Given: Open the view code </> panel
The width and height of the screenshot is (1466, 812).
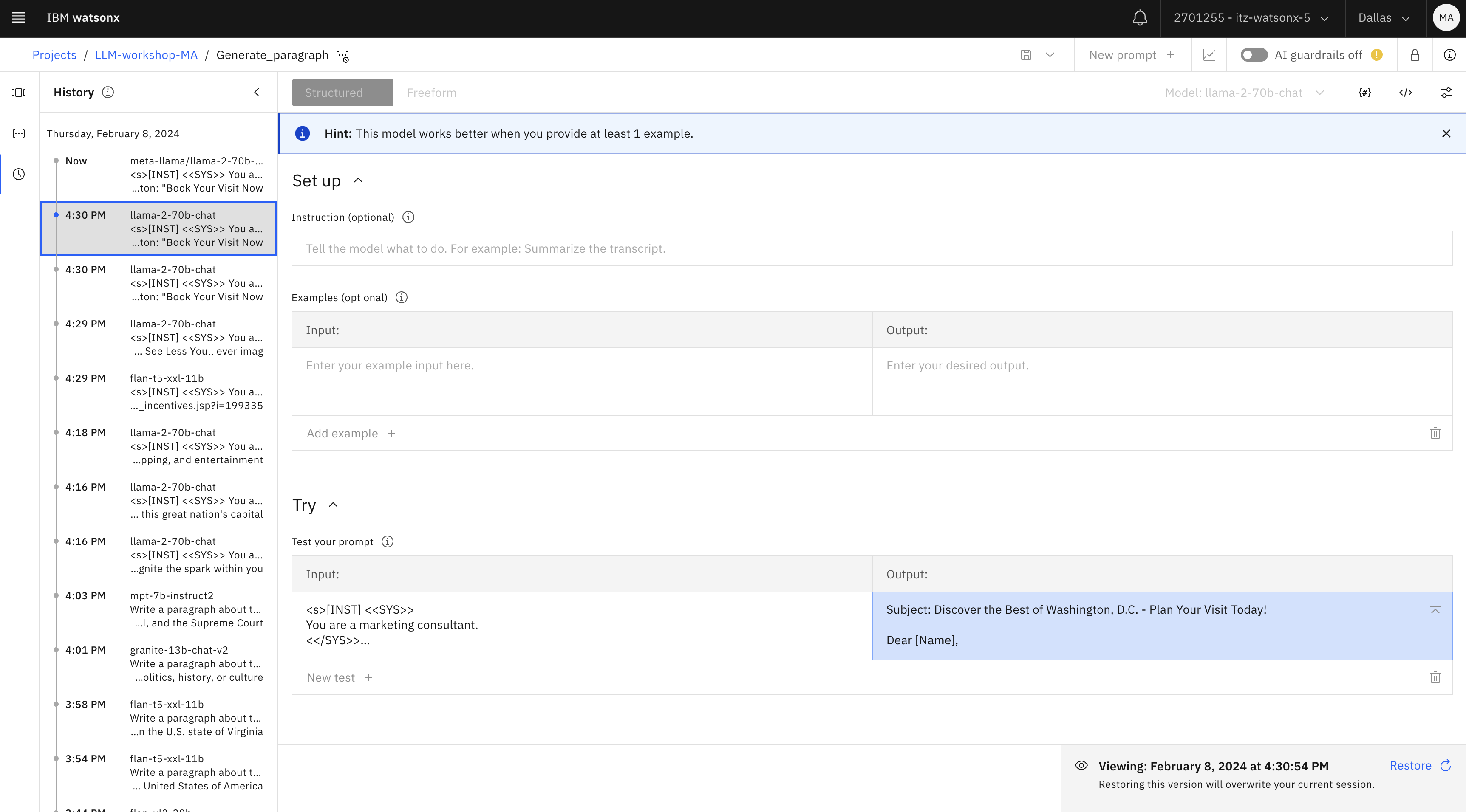Looking at the screenshot, I should (x=1405, y=93).
